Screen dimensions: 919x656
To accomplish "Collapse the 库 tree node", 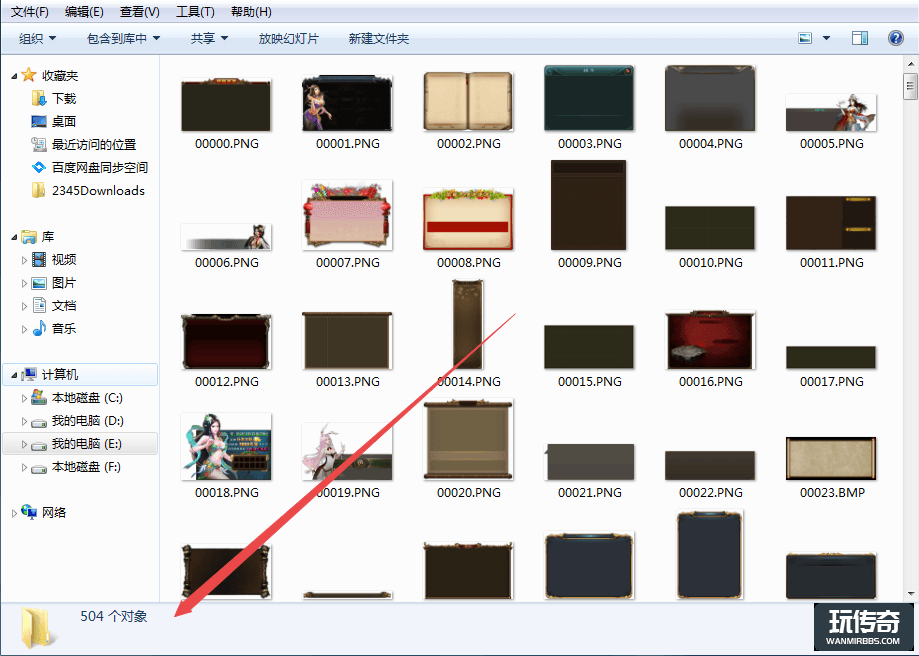I will pyautogui.click(x=14, y=237).
